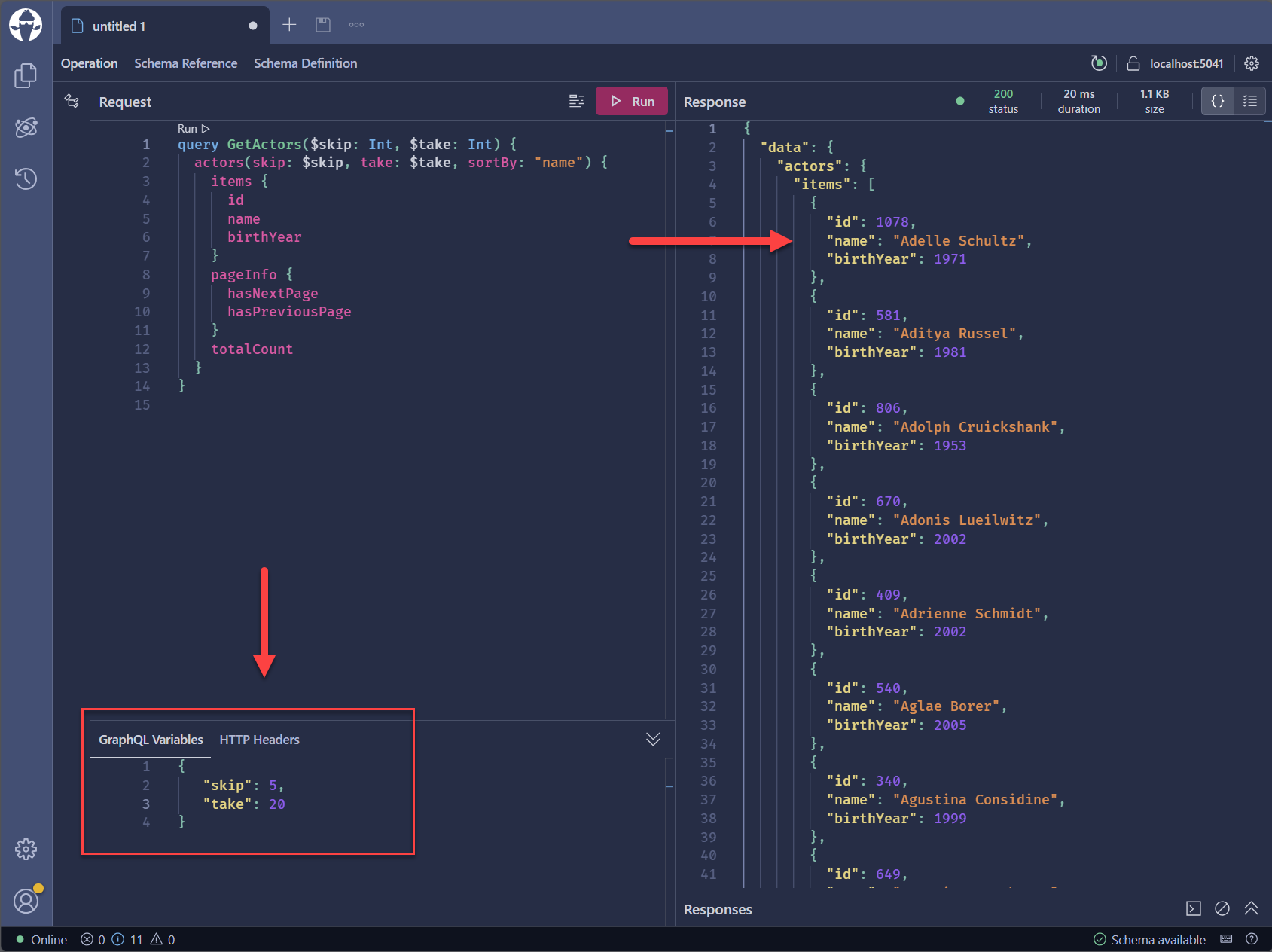The width and height of the screenshot is (1272, 952).
Task: Open the HTTP Headers tab
Action: (x=259, y=739)
